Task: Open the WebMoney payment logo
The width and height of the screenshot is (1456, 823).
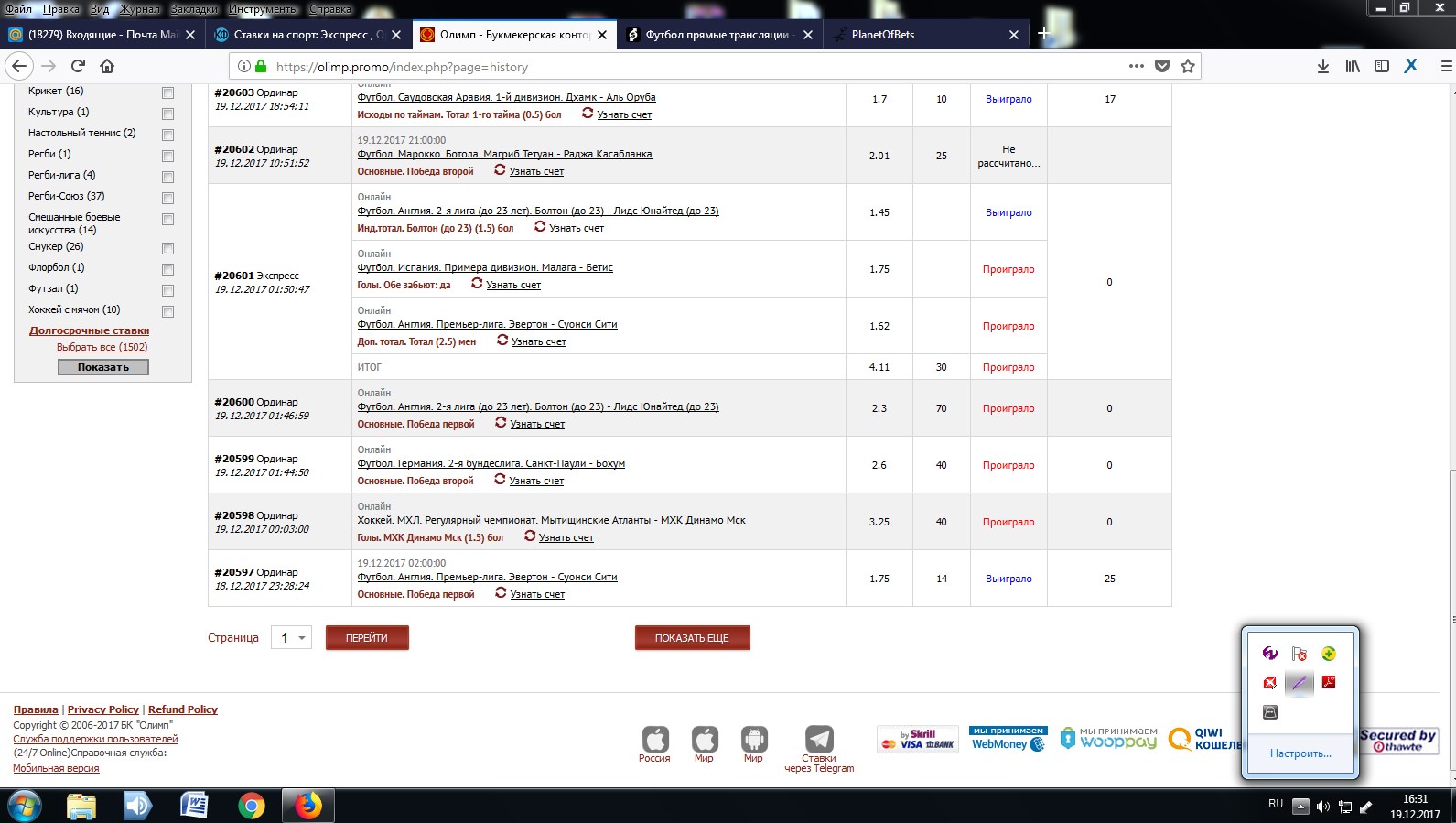Action: click(1008, 739)
